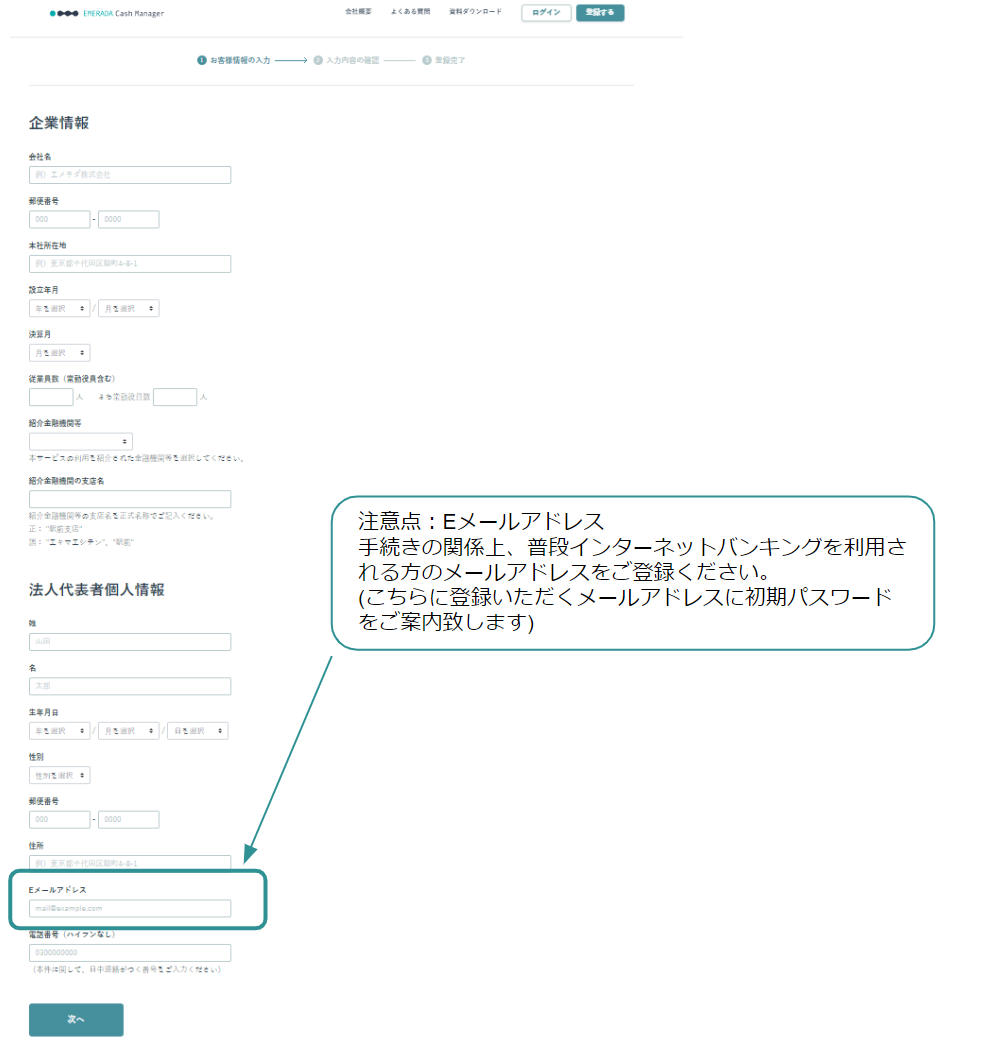Focus the 電話番号 input field
The width and height of the screenshot is (981, 1053).
pyautogui.click(x=130, y=953)
